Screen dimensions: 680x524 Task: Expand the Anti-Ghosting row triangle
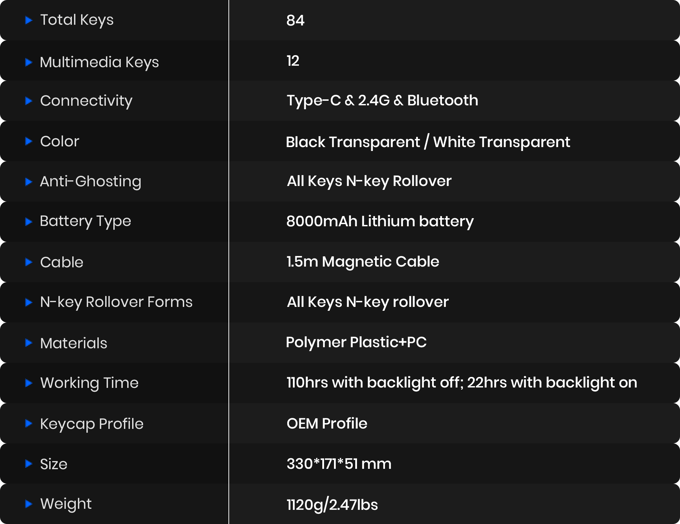tap(28, 182)
